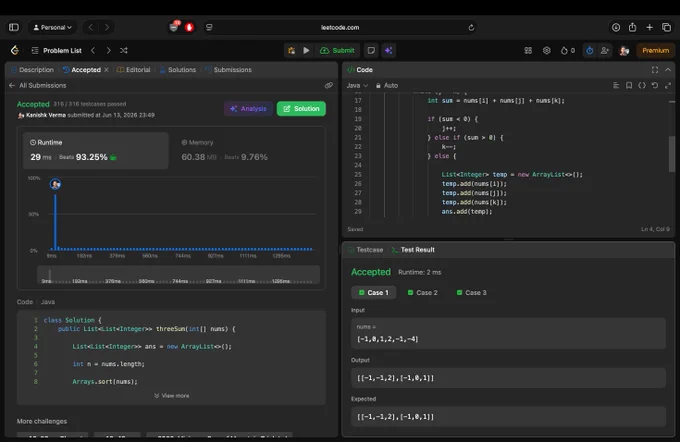The image size is (680, 442).
Task: Run code with the play icon
Action: click(306, 51)
